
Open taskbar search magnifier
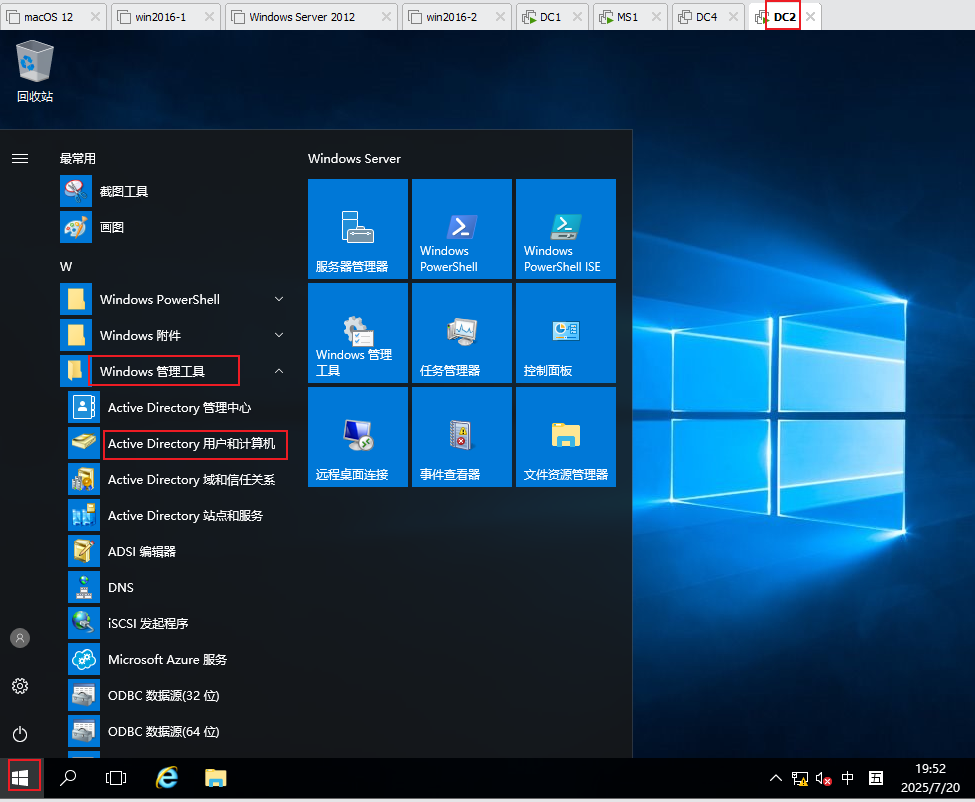pos(68,778)
